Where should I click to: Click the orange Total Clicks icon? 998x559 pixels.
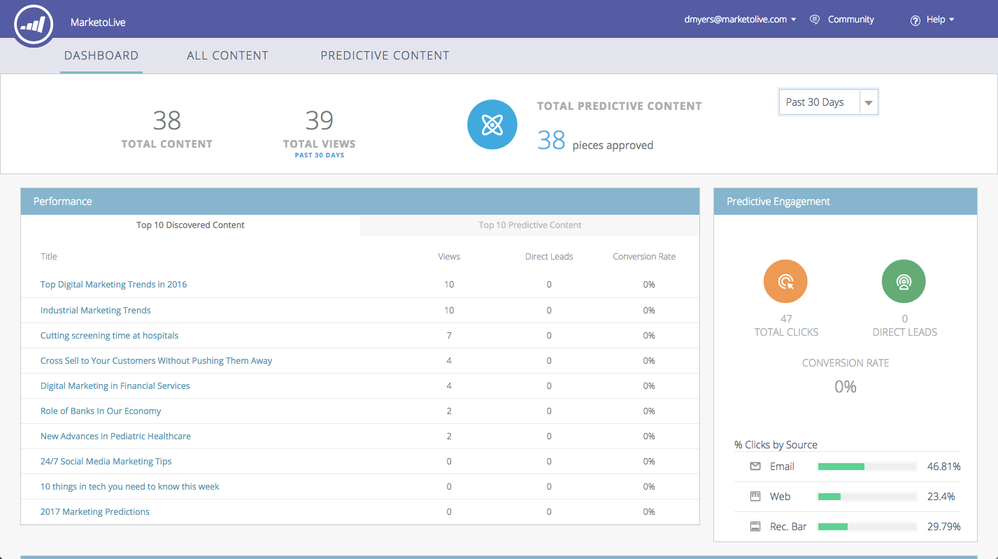[x=785, y=281]
